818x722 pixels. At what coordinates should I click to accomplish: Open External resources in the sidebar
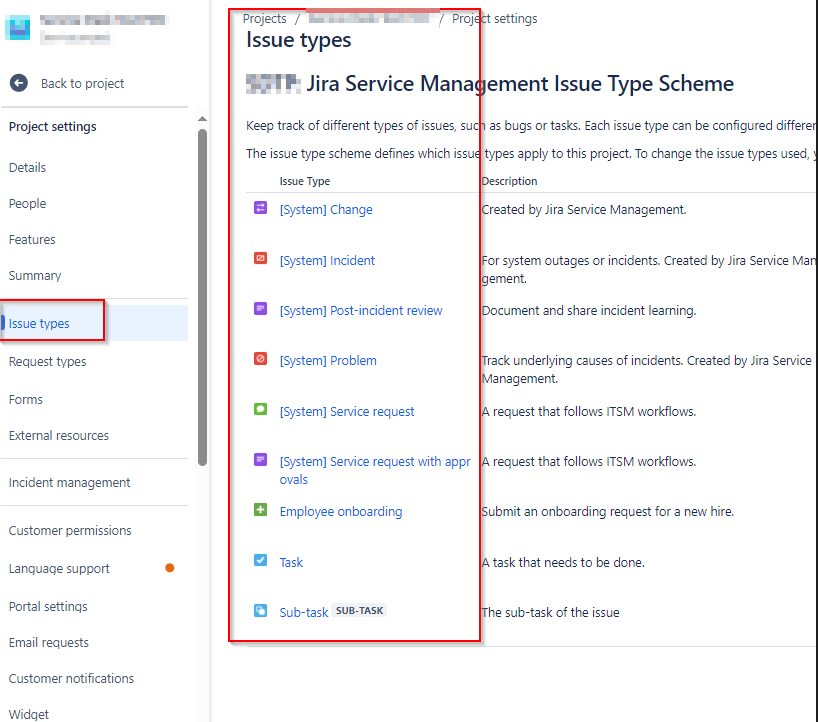click(59, 436)
